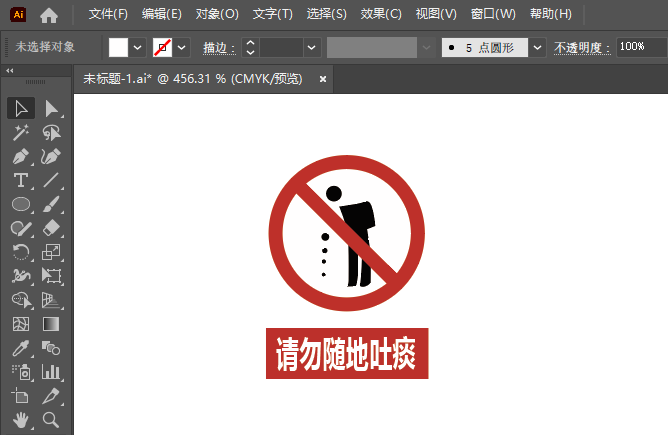The image size is (668, 435).
Task: Select the Symbol Sprayer tool
Action: coord(21,372)
